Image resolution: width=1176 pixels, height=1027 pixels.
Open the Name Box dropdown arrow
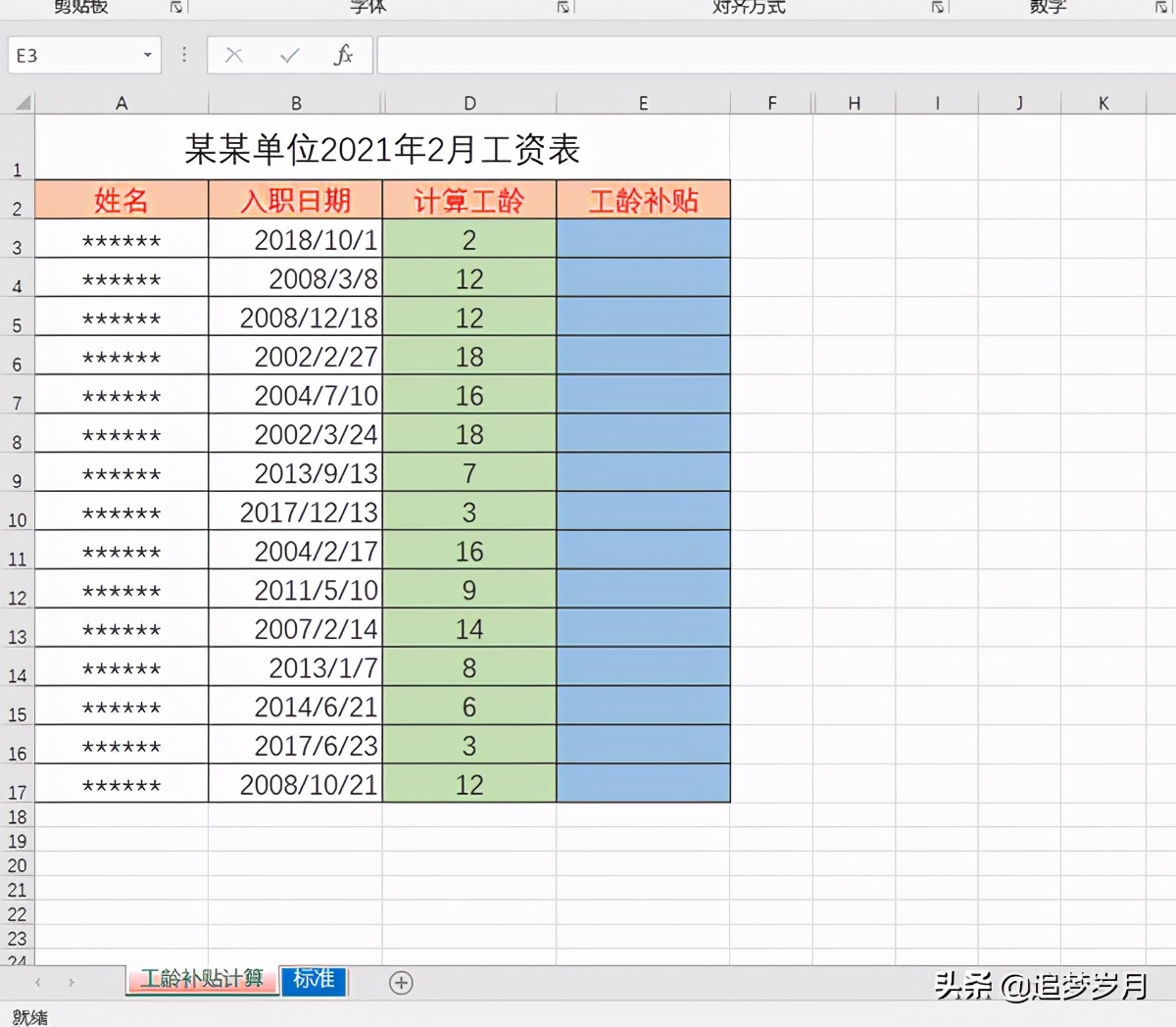tap(150, 55)
